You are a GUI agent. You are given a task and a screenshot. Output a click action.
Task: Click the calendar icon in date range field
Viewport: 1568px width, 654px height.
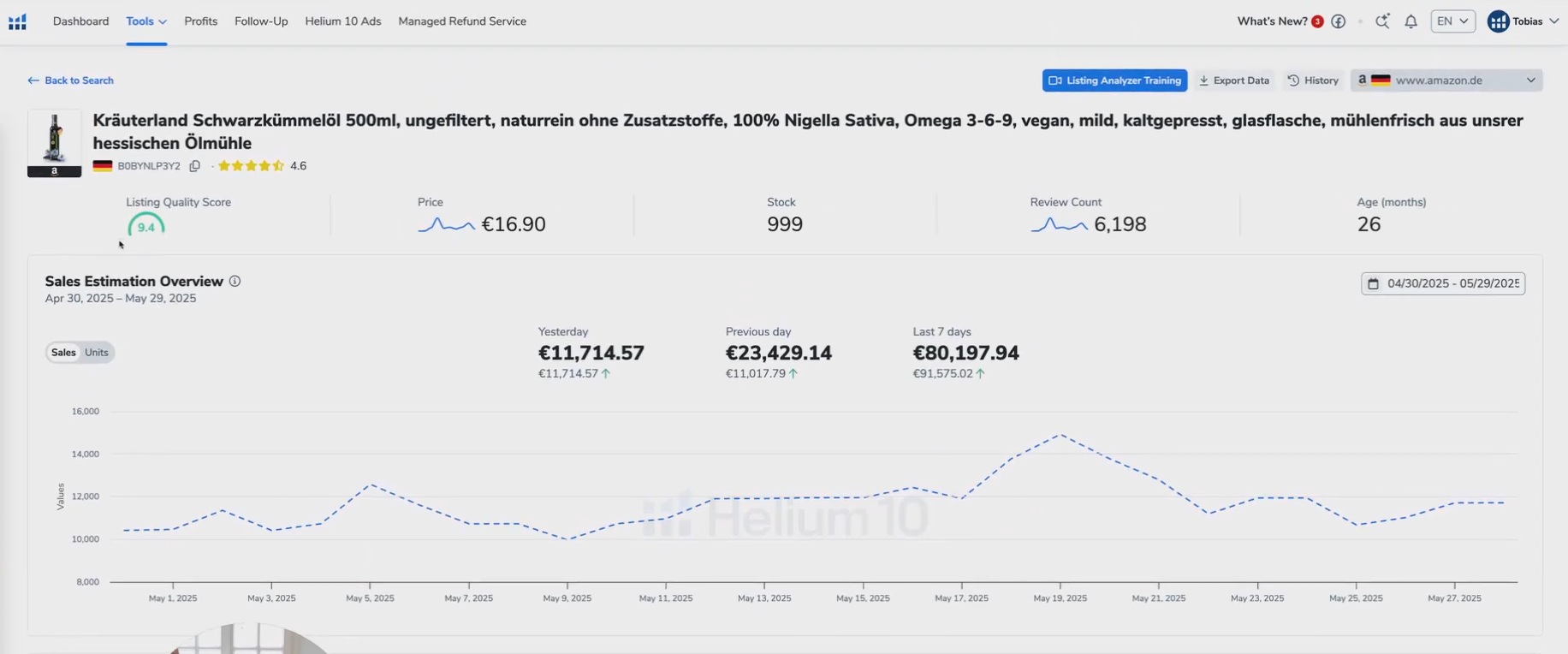pyautogui.click(x=1373, y=283)
